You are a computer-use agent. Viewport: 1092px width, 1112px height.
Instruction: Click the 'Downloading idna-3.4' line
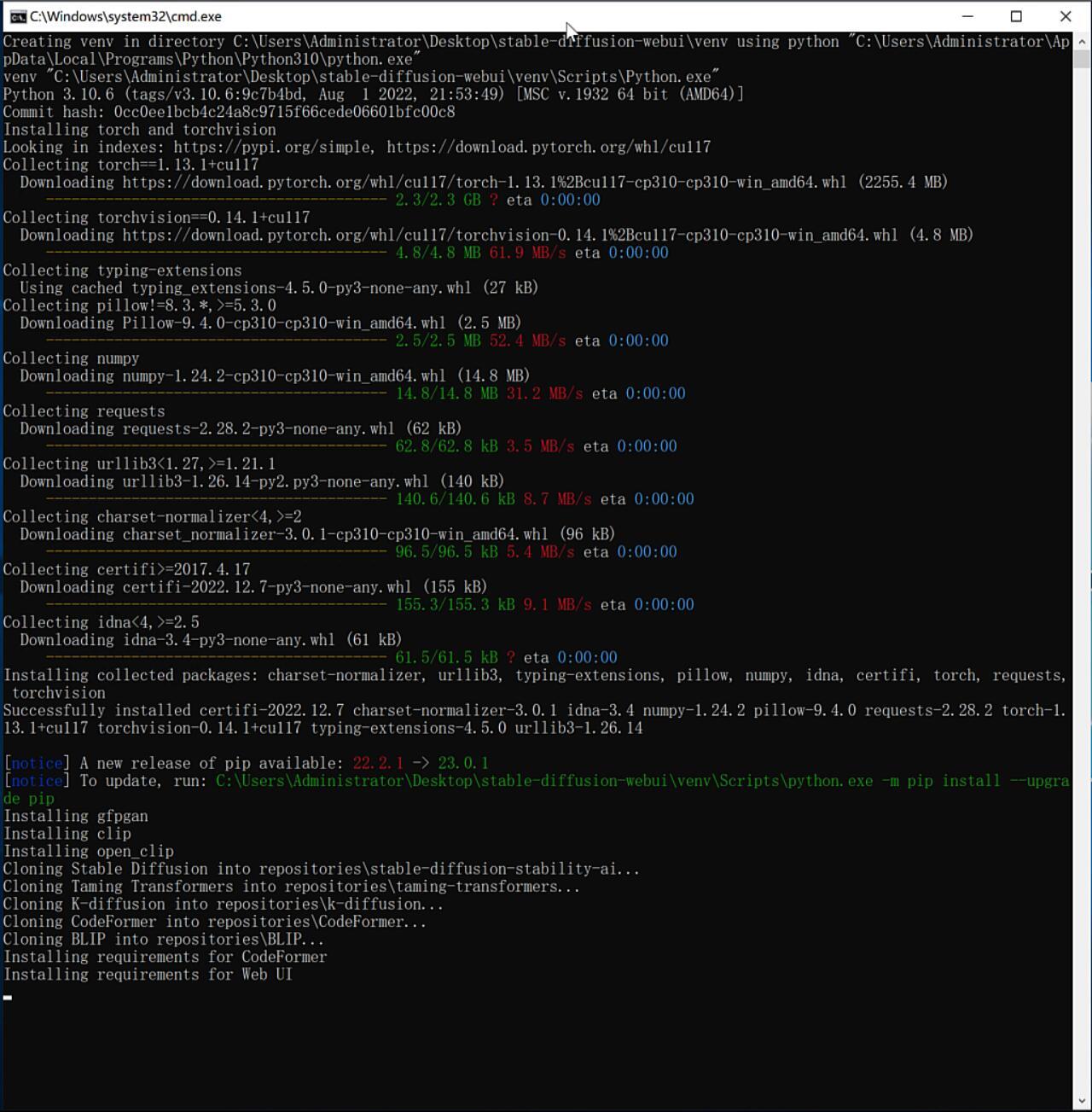(211, 640)
